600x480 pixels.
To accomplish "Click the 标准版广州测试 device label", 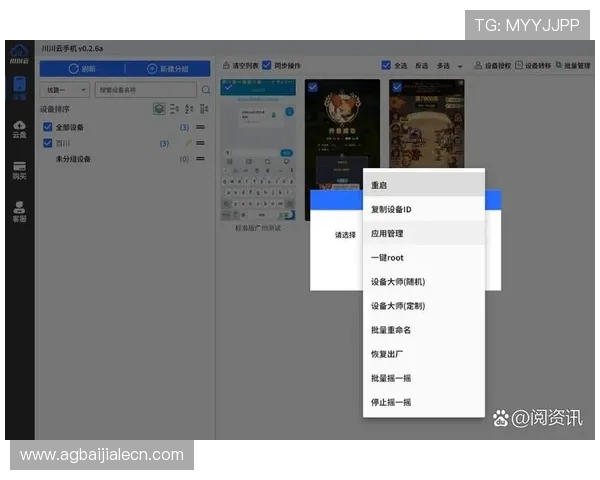I will [258, 228].
